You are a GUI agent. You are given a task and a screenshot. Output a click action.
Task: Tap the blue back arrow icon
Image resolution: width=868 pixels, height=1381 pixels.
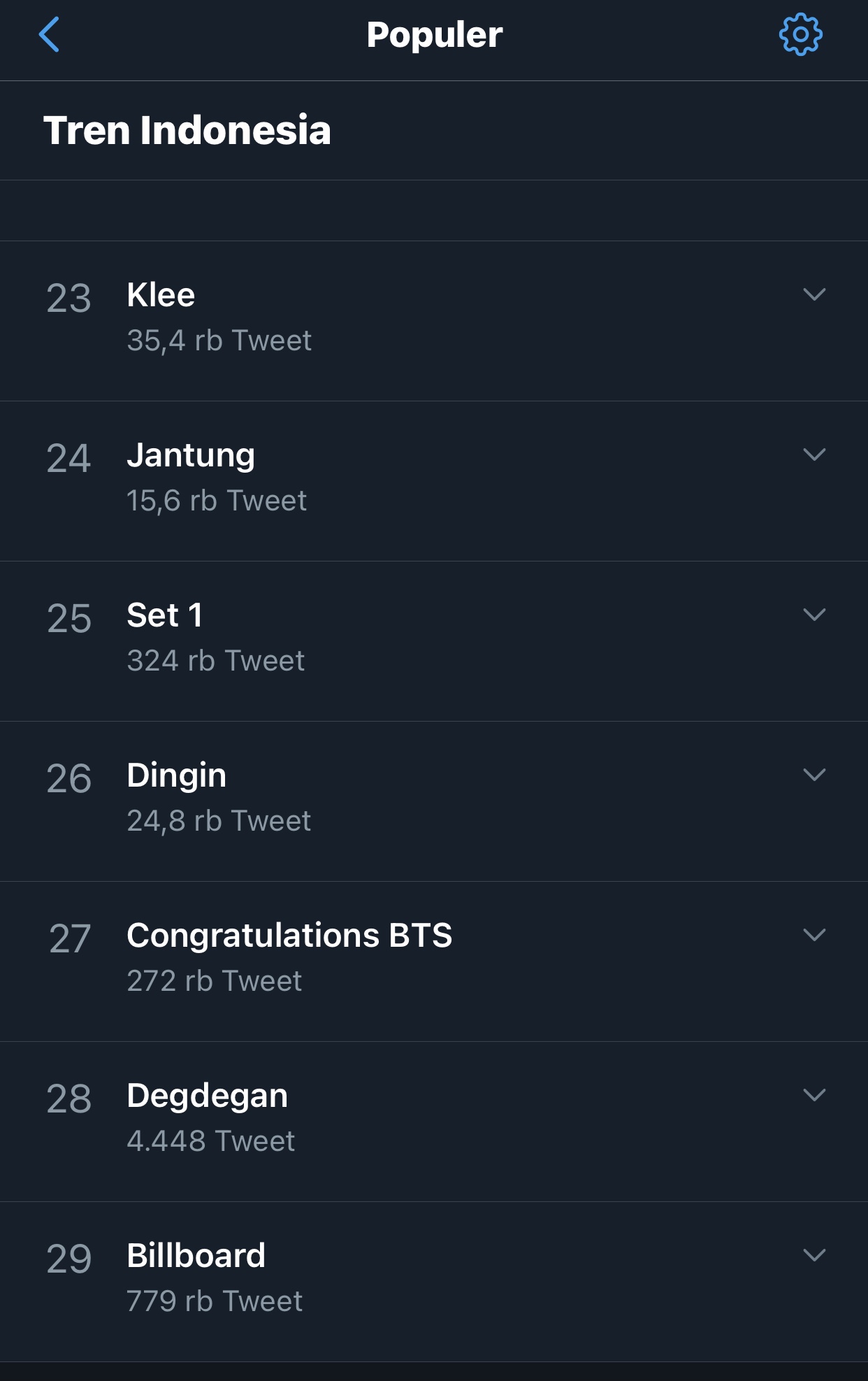pyautogui.click(x=49, y=34)
